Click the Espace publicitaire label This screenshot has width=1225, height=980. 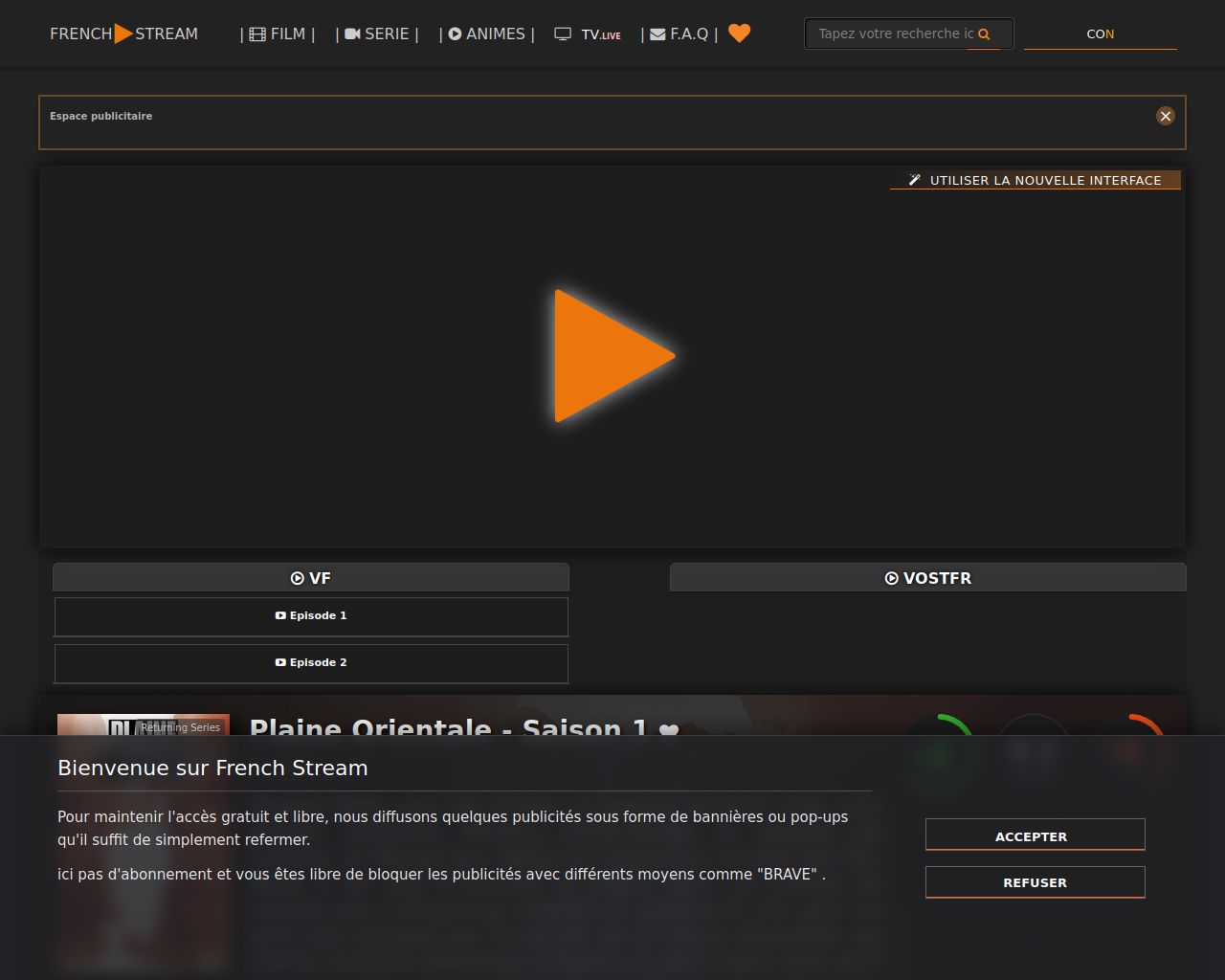point(100,116)
